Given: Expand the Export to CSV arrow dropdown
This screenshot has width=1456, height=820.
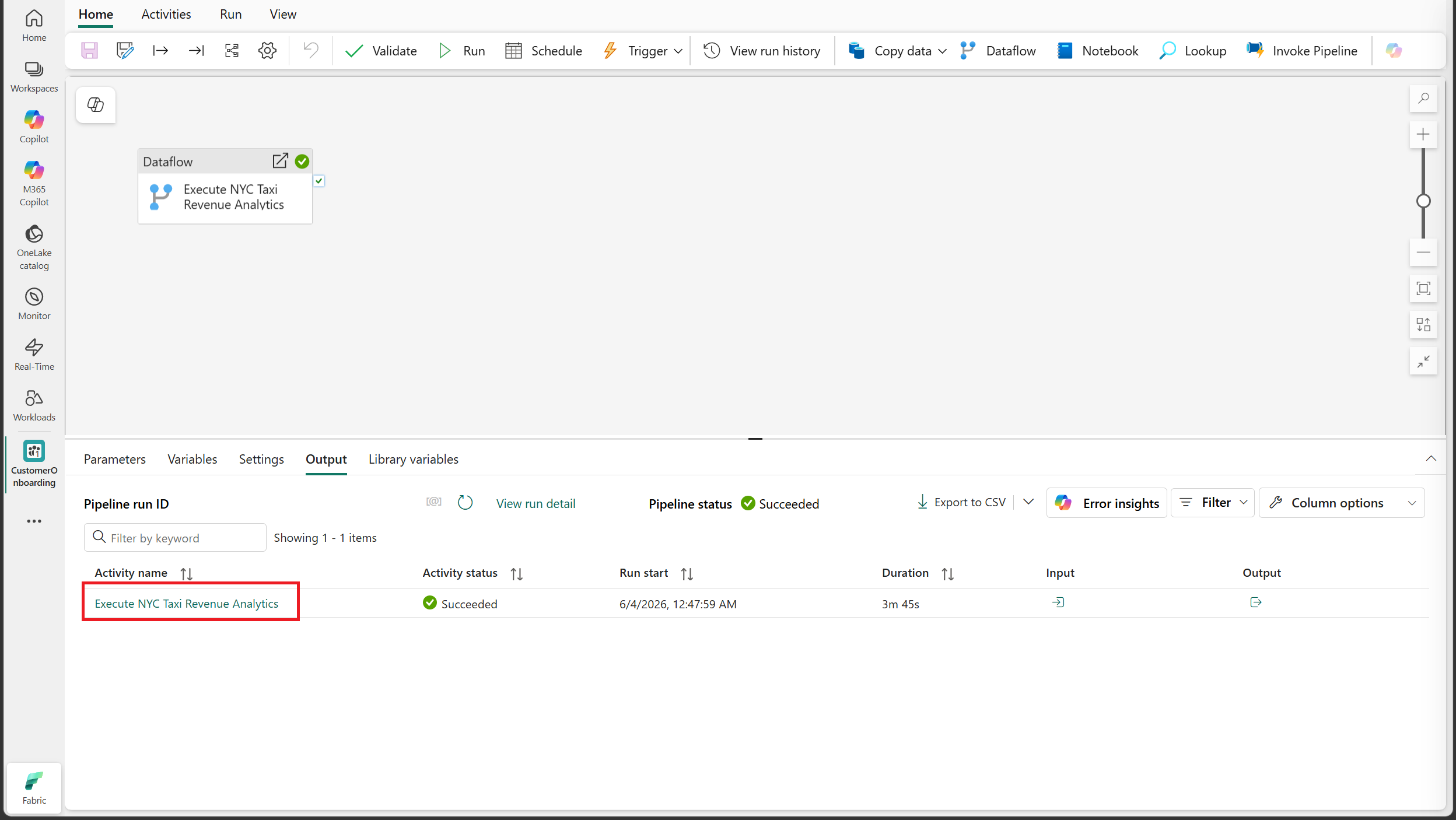Looking at the screenshot, I should point(1028,502).
